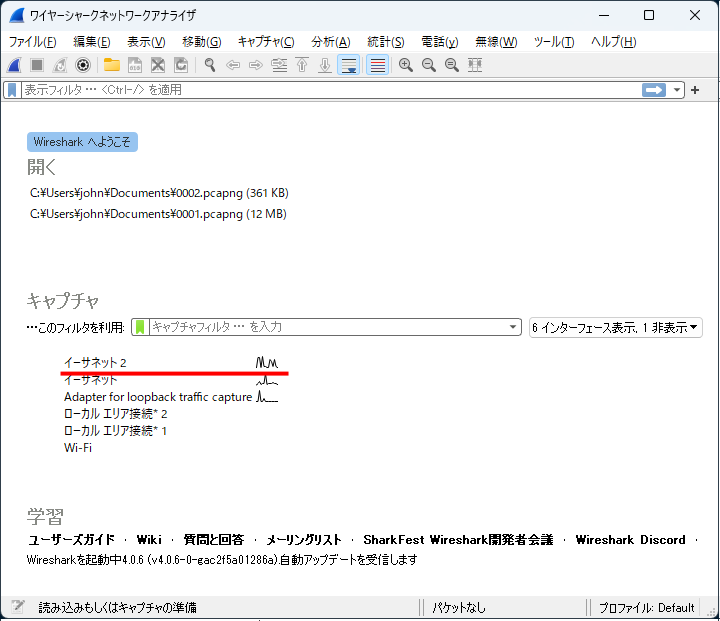
Task: Jump to the first packet icon
Action: coord(302,65)
